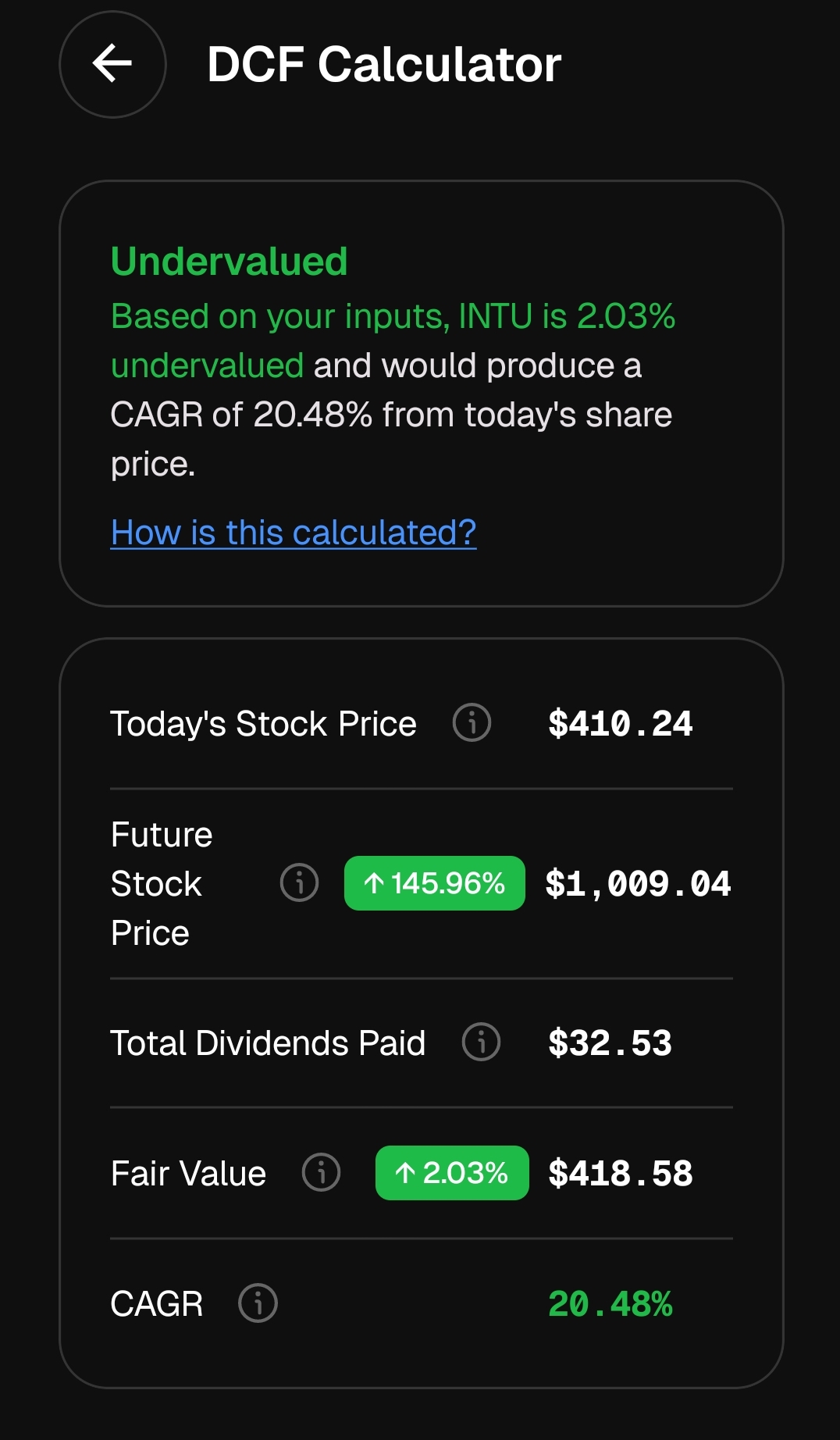
Task: Tap the green Undervalued heading
Action: pyautogui.click(x=229, y=261)
